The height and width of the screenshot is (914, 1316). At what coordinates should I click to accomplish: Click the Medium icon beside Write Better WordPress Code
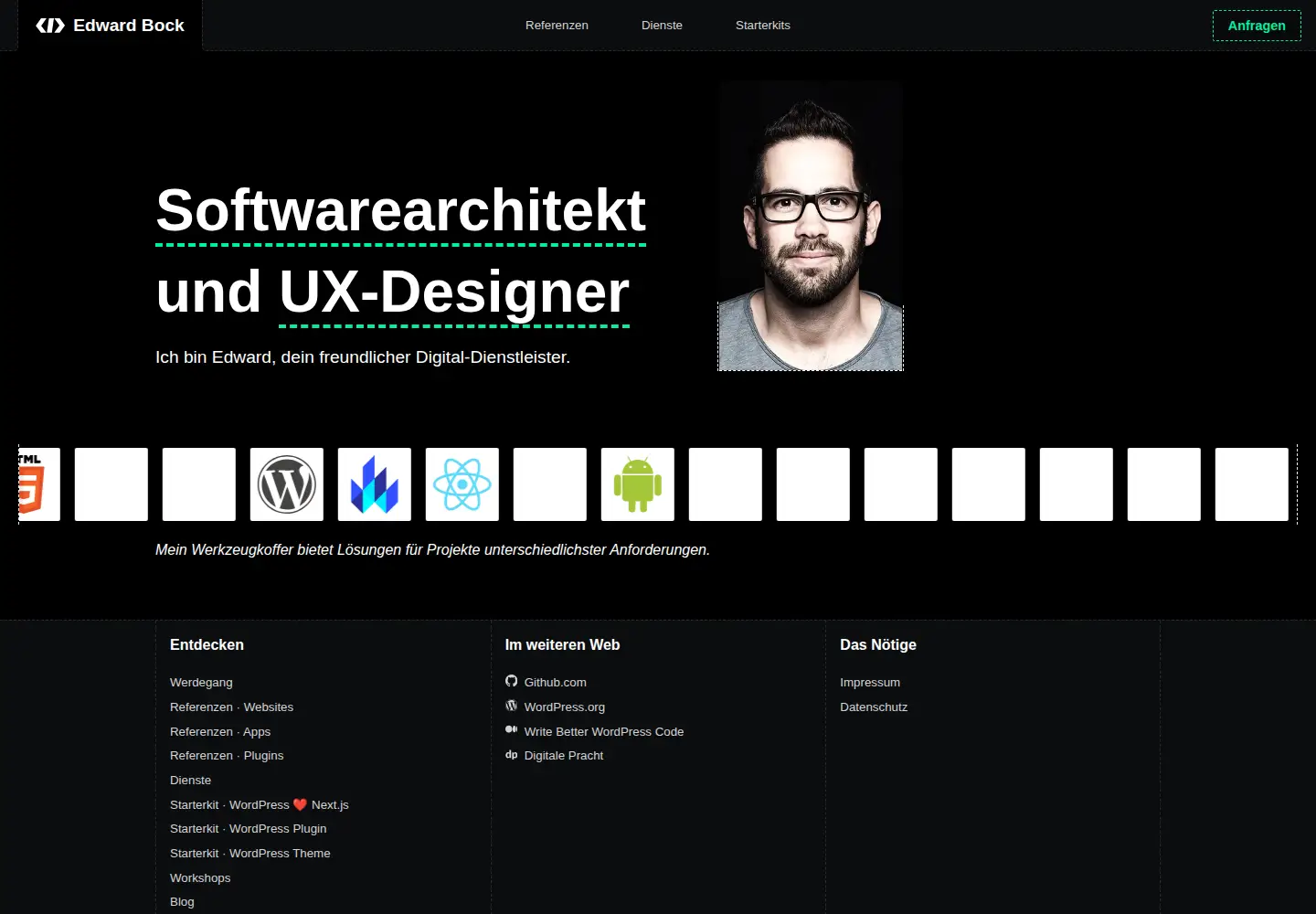[x=512, y=729]
